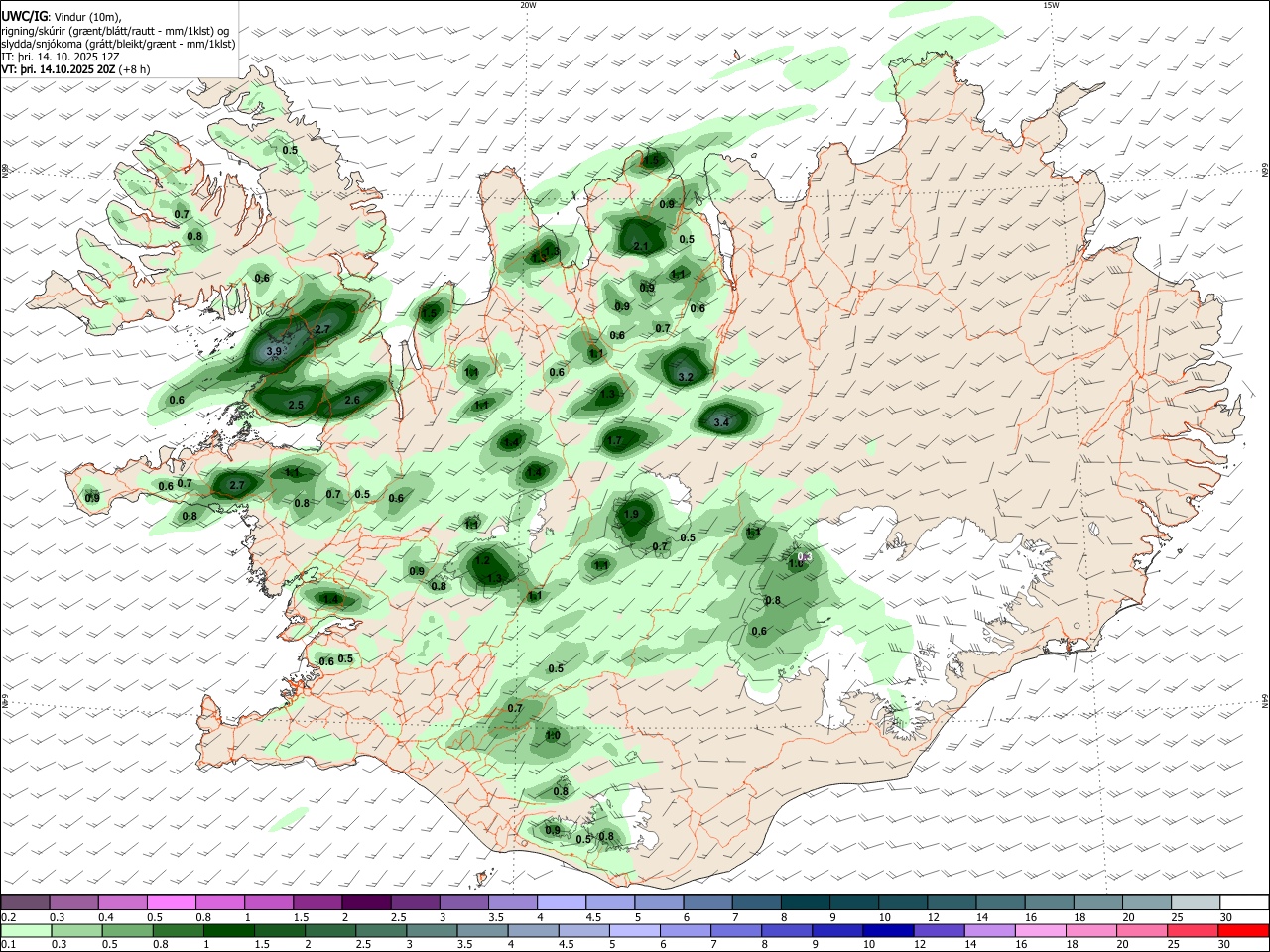The width and height of the screenshot is (1270, 952).
Task: Click the darkest green 1–1.5 rain swatch
Action: click(229, 930)
